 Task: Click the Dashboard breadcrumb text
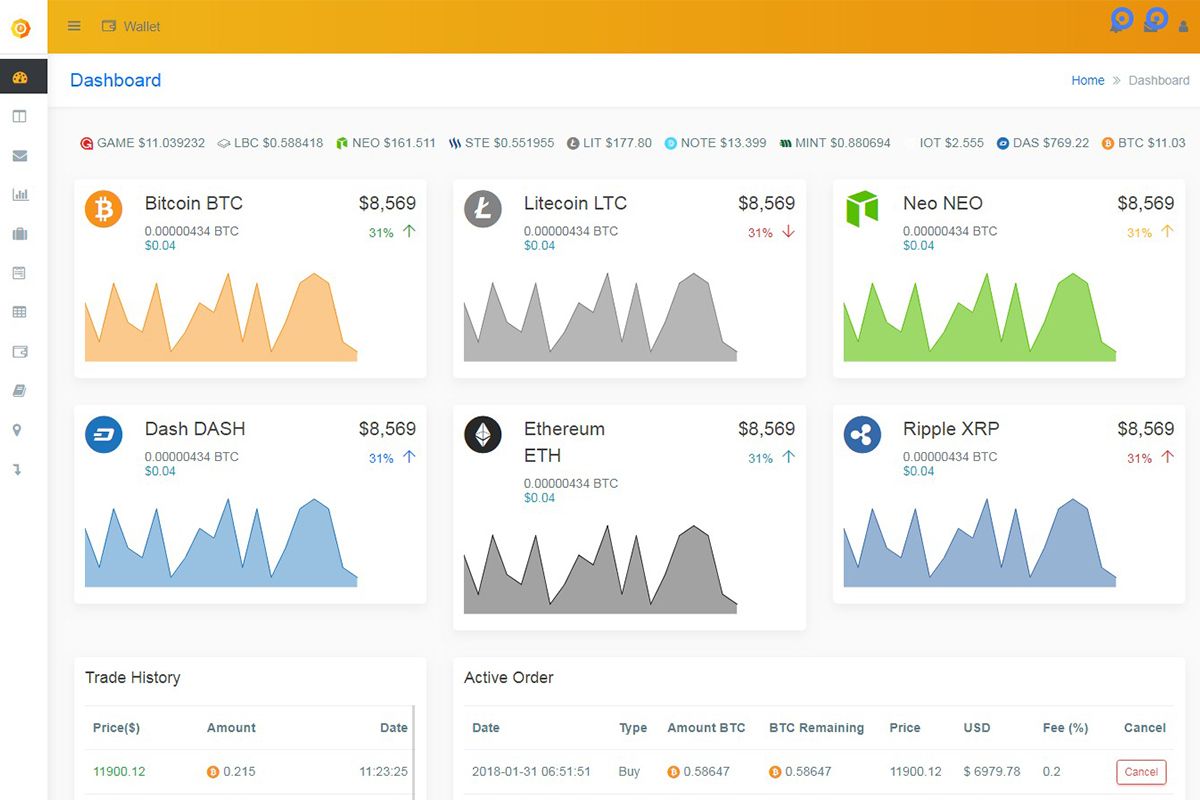click(1159, 80)
